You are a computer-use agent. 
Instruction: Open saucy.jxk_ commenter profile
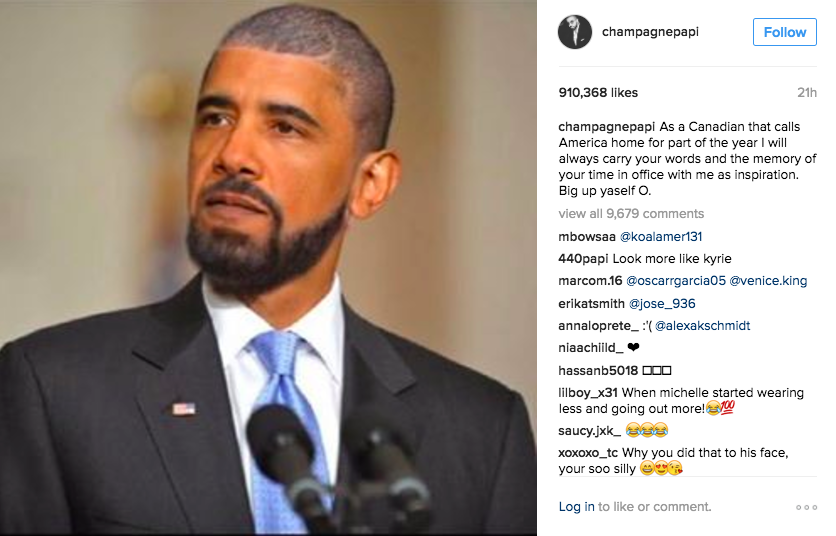[x=589, y=430]
